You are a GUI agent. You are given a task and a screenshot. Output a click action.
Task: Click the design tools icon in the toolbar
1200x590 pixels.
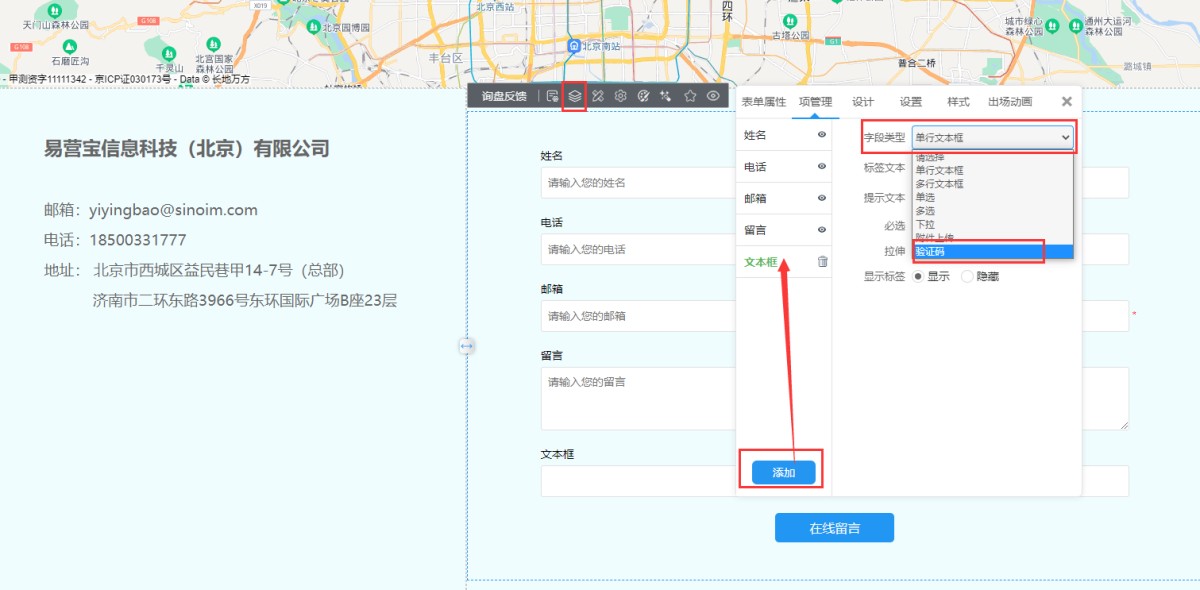pos(598,96)
